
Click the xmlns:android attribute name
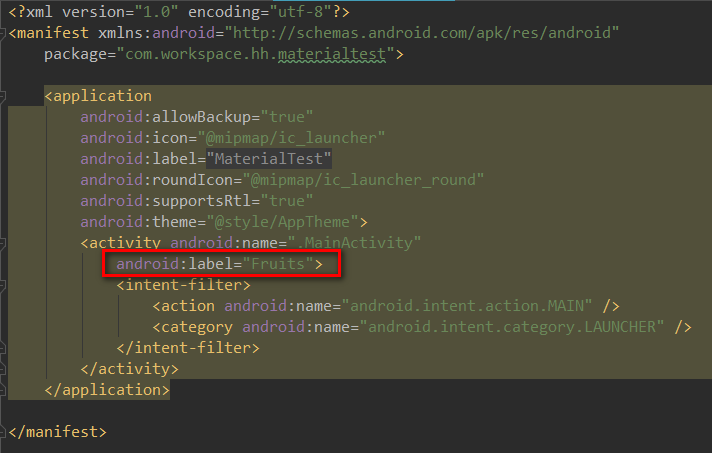point(157,33)
